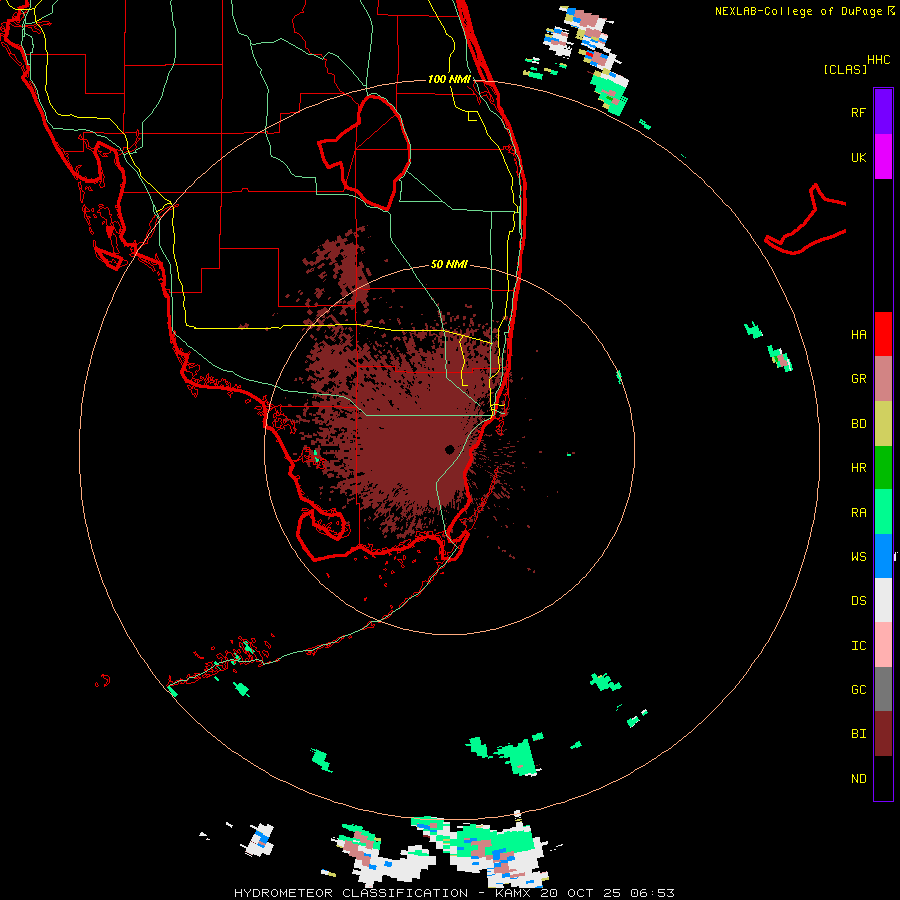This screenshot has width=900, height=900.
Task: Click the IC legend label text
Action: (858, 645)
